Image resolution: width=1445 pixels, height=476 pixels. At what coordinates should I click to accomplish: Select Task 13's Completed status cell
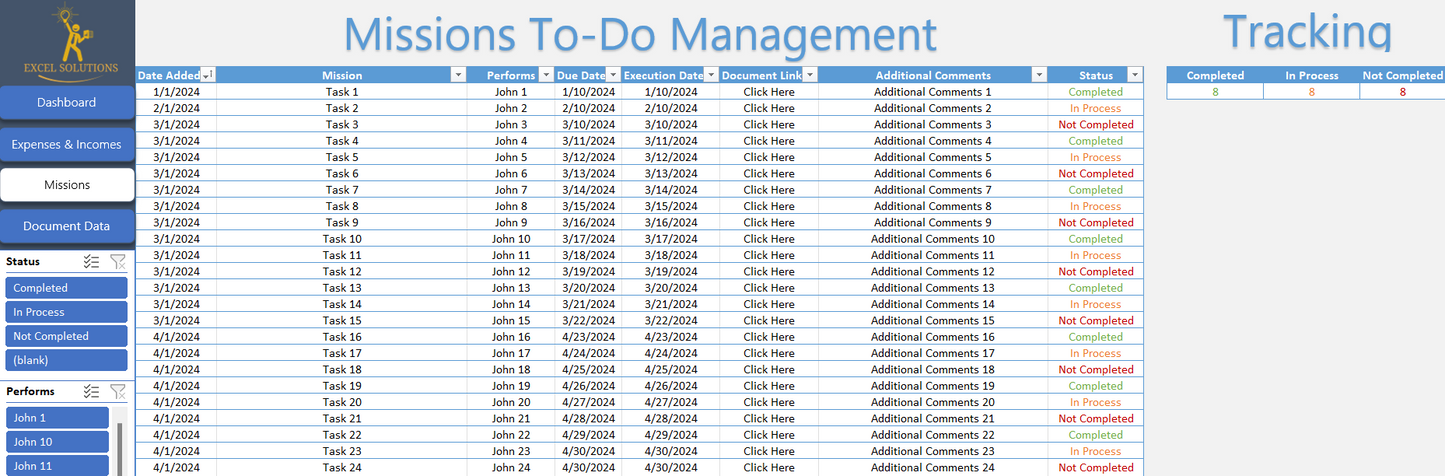coord(1096,288)
